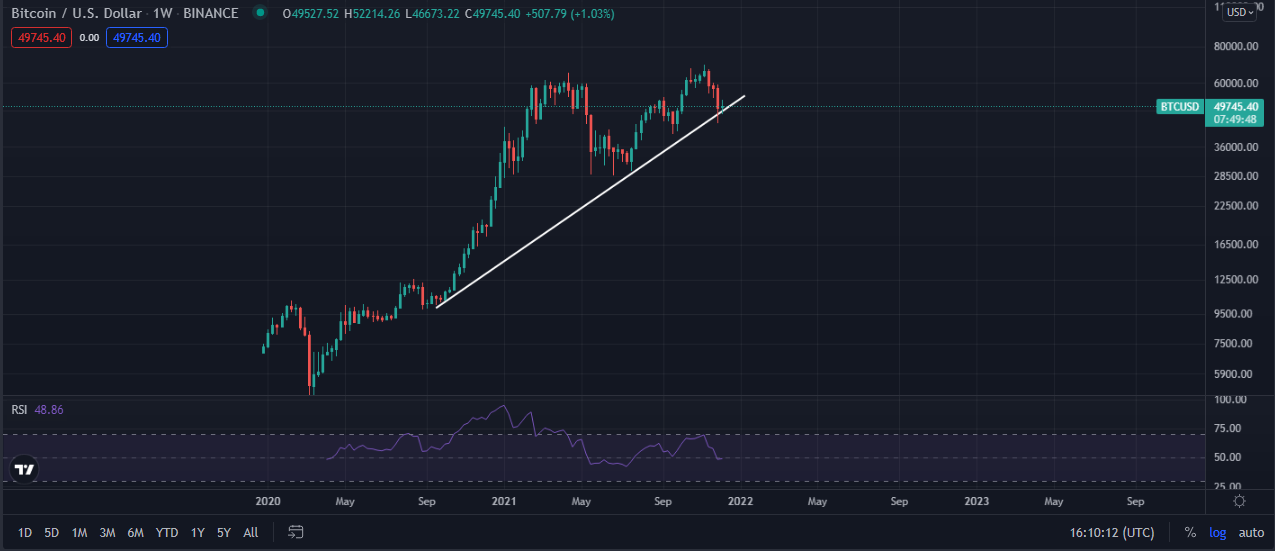The image size is (1275, 551).
Task: Select the 6M time range
Action: pyautogui.click(x=135, y=532)
